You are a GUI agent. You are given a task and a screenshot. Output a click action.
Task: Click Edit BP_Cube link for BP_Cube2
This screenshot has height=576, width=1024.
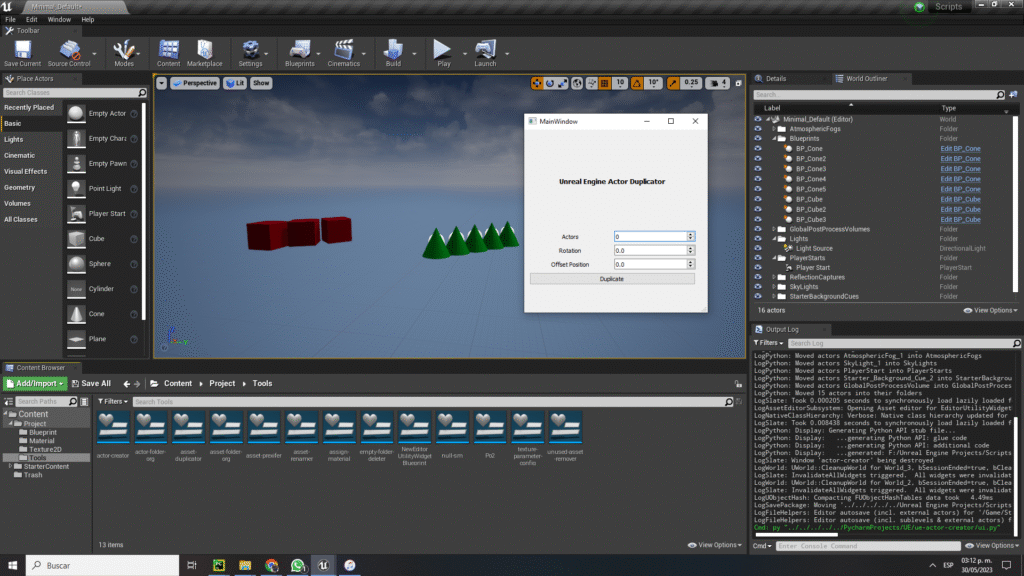pyautogui.click(x=960, y=210)
